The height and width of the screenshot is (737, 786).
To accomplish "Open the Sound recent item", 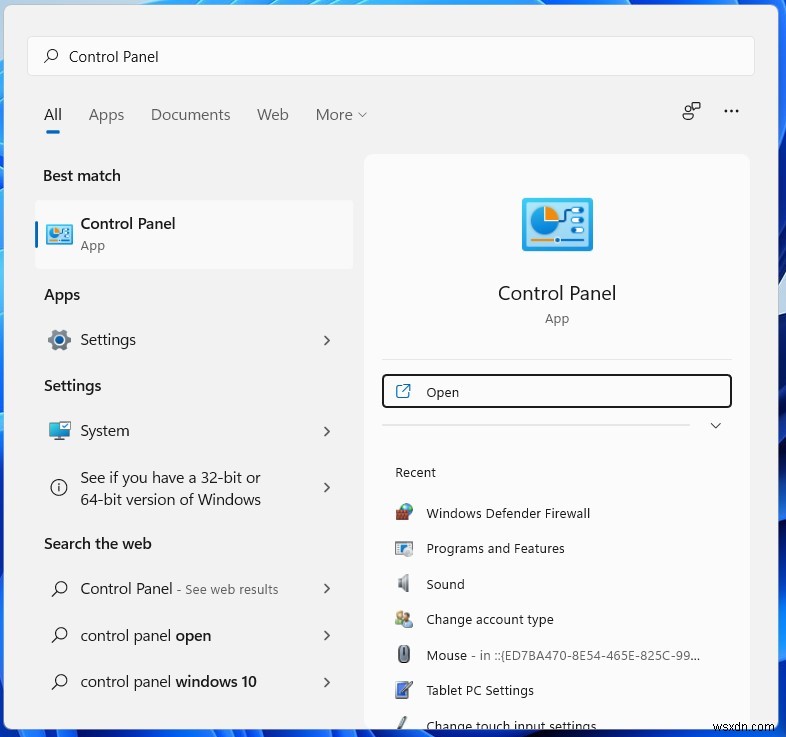I will coord(445,585).
